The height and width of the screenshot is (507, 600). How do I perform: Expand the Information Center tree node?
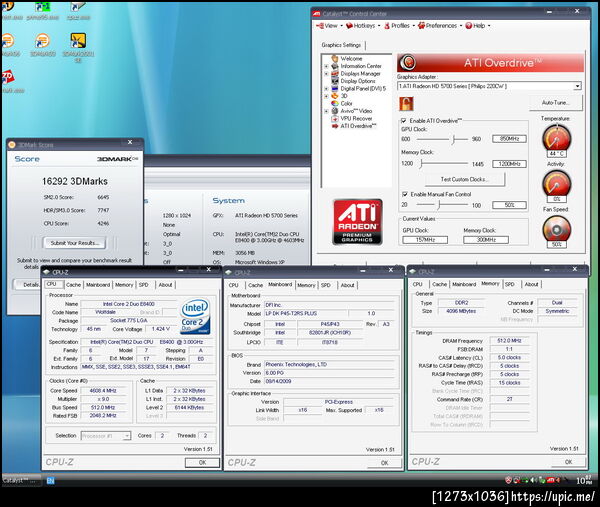click(326, 66)
